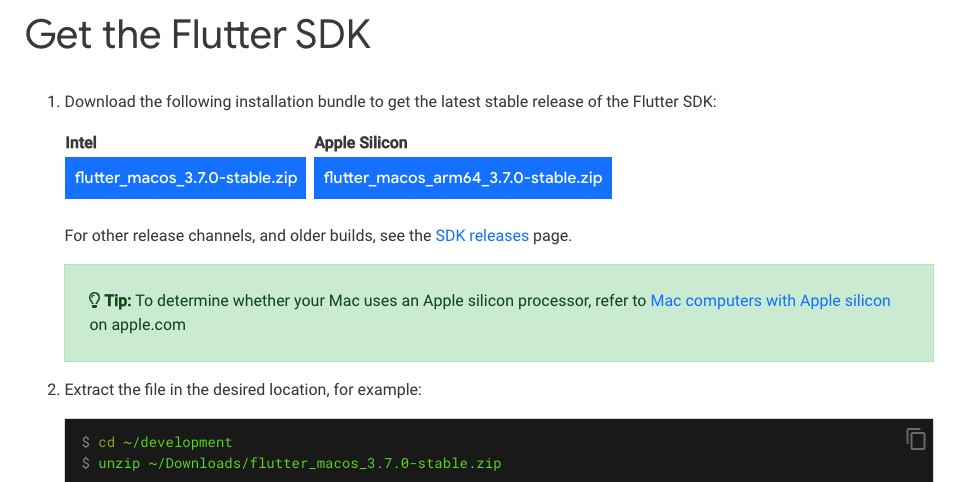The image size is (972, 482).
Task: Open the SDK releases page link
Action: click(x=482, y=236)
